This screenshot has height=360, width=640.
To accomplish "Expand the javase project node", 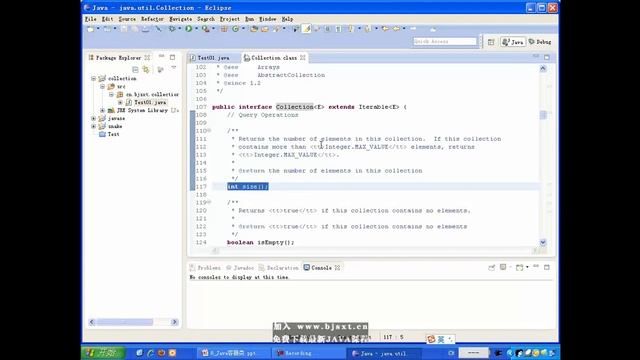I will click(x=94, y=118).
